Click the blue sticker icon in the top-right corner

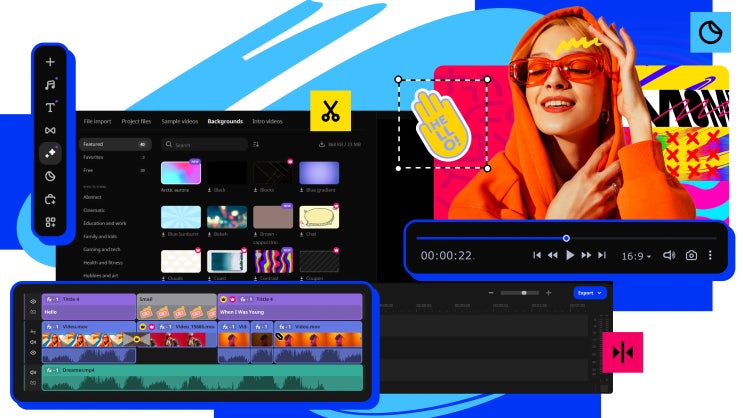point(710,32)
